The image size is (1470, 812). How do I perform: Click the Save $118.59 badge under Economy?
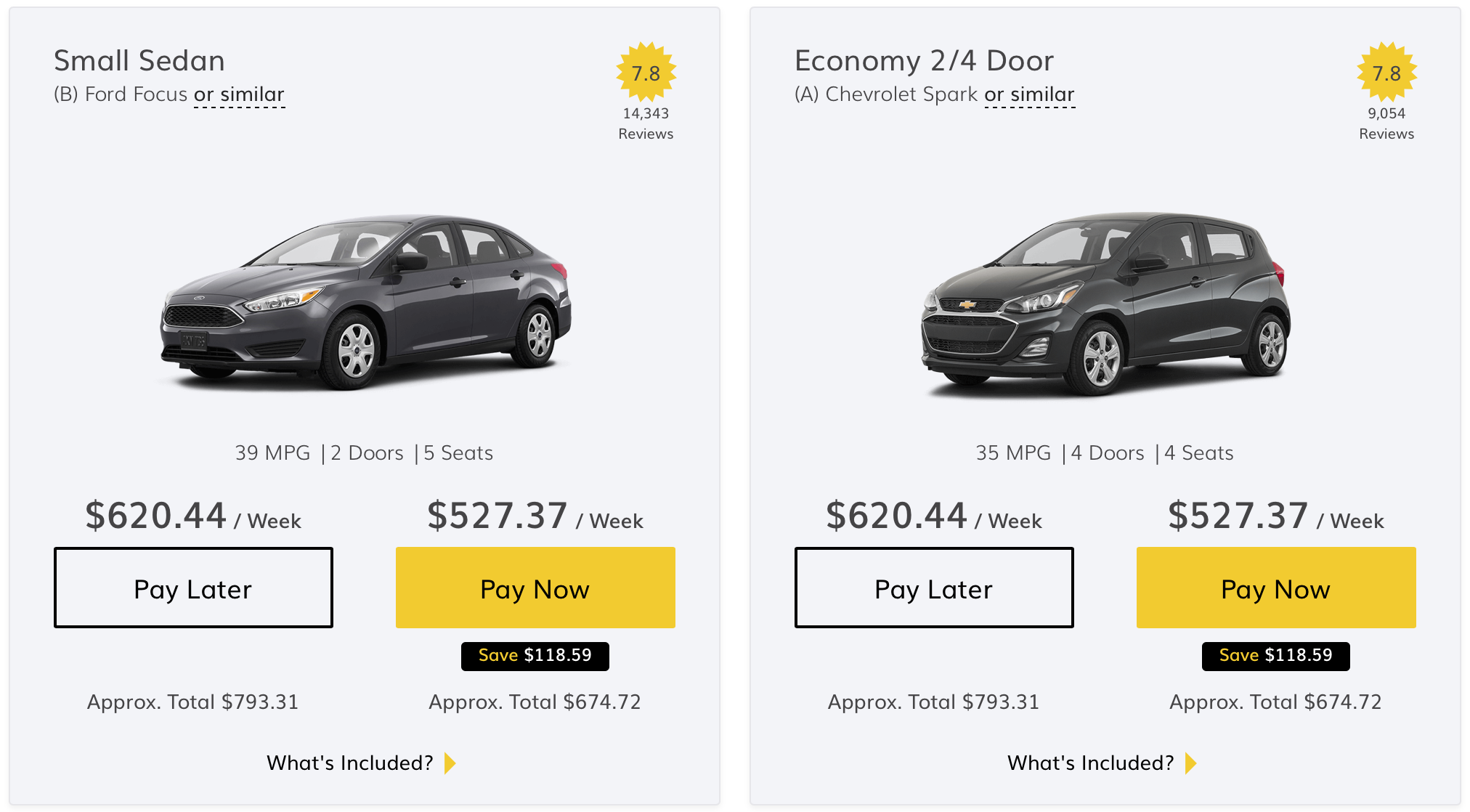(x=1276, y=655)
